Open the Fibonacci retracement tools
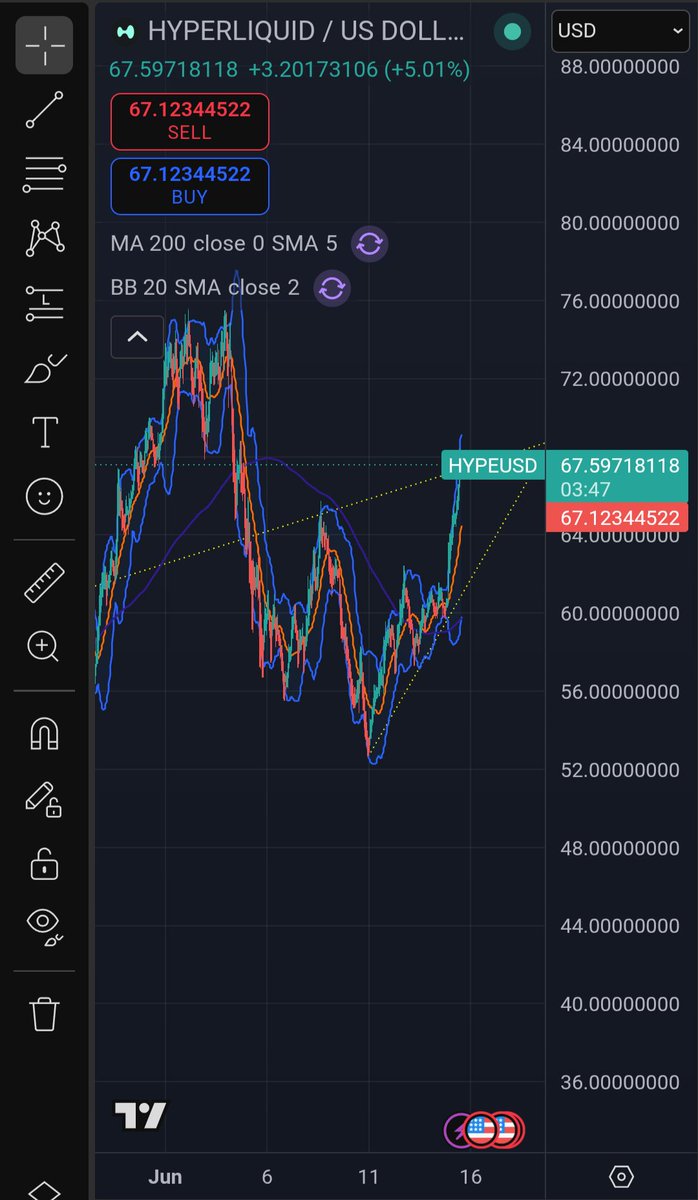This screenshot has width=698, height=1200. point(44,174)
